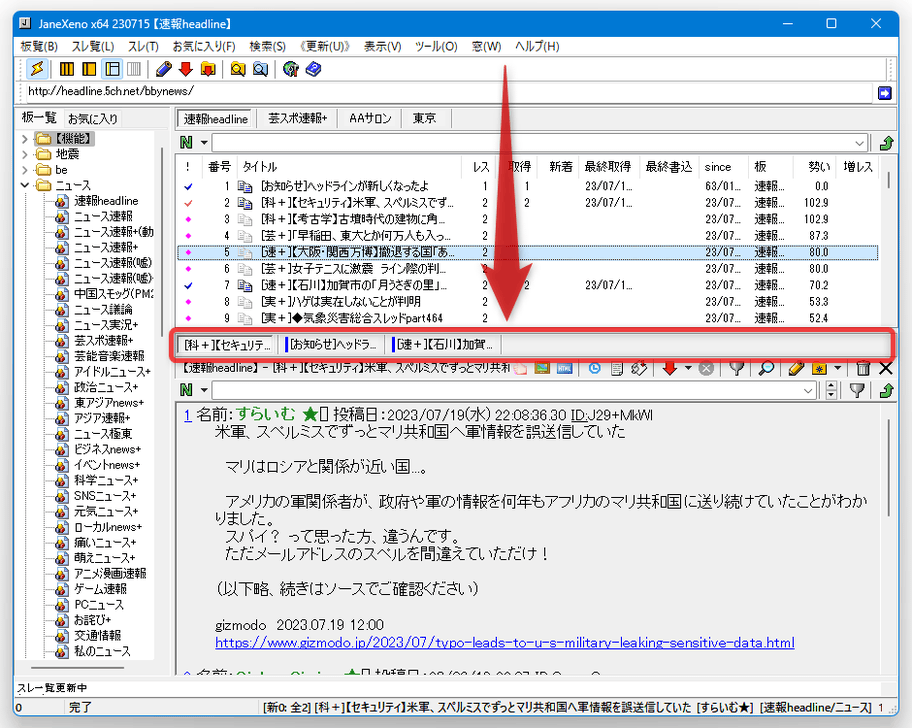Select ニュース速報+ board in the tree

tap(105, 248)
